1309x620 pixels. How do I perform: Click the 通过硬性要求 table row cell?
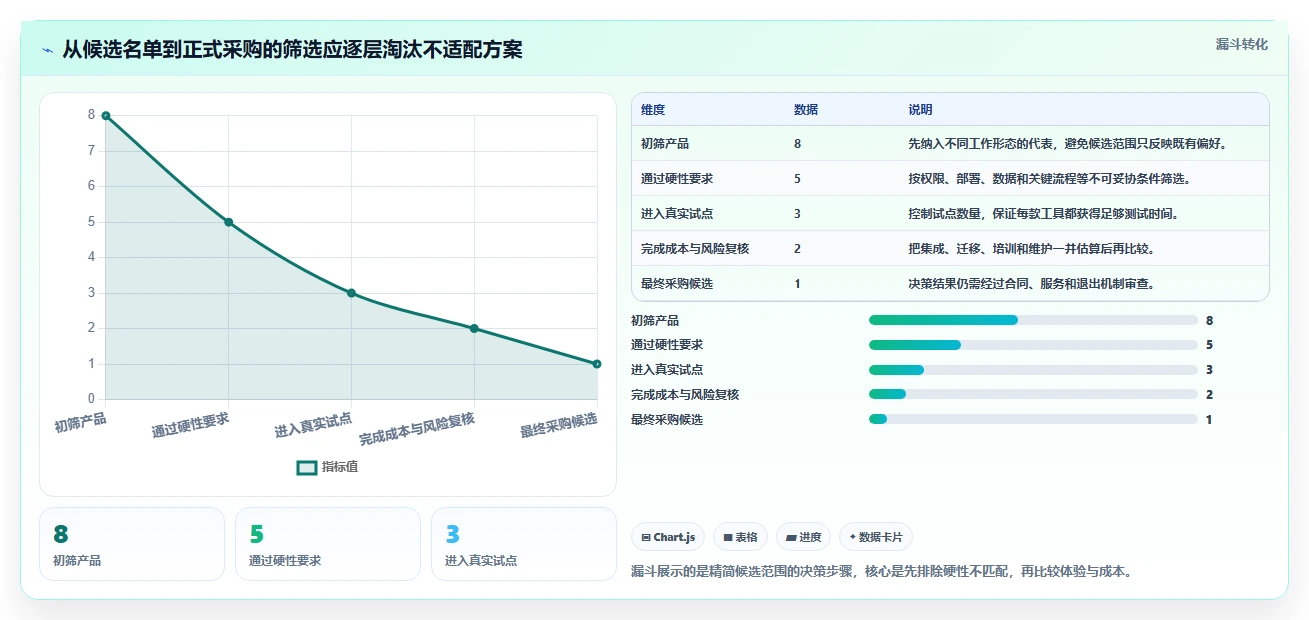point(677,179)
